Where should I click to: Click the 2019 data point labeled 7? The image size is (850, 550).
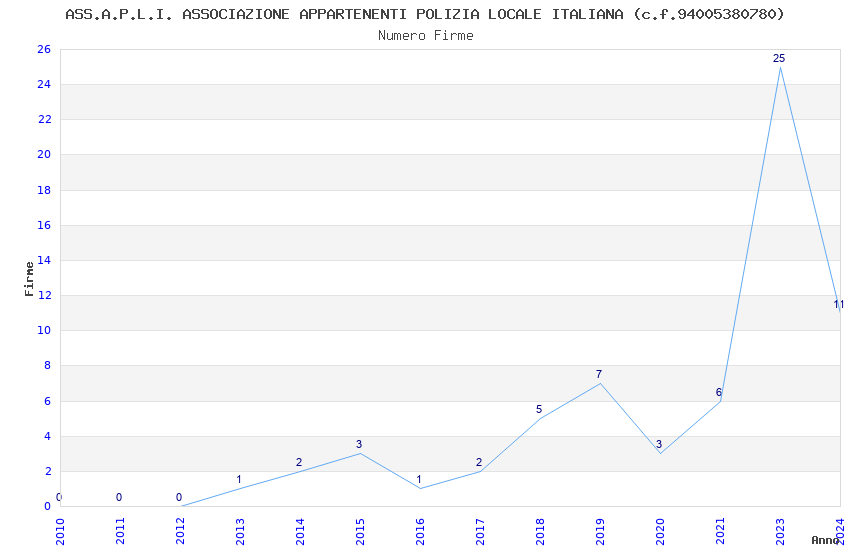click(600, 383)
